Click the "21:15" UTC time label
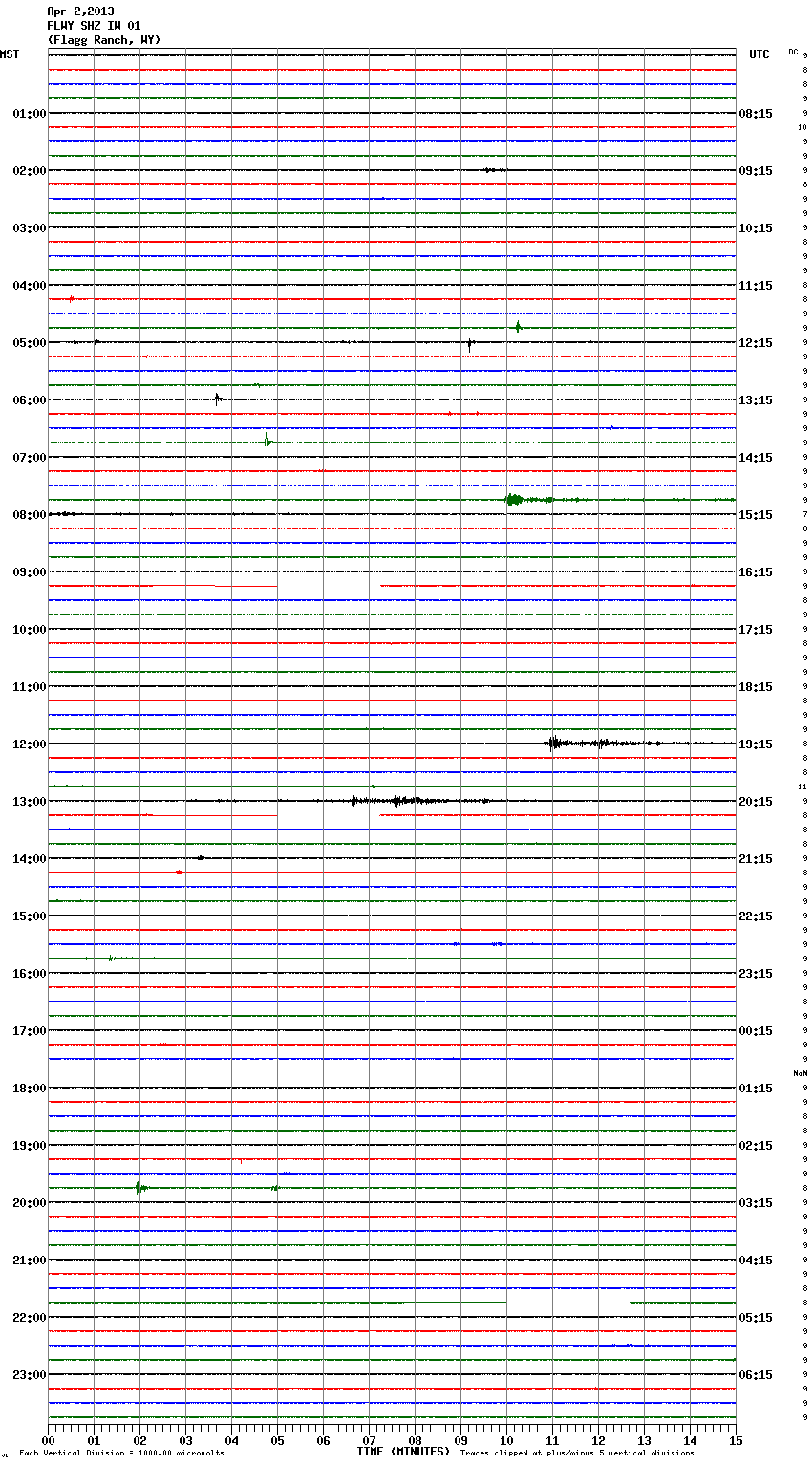812x1466 pixels. (756, 859)
